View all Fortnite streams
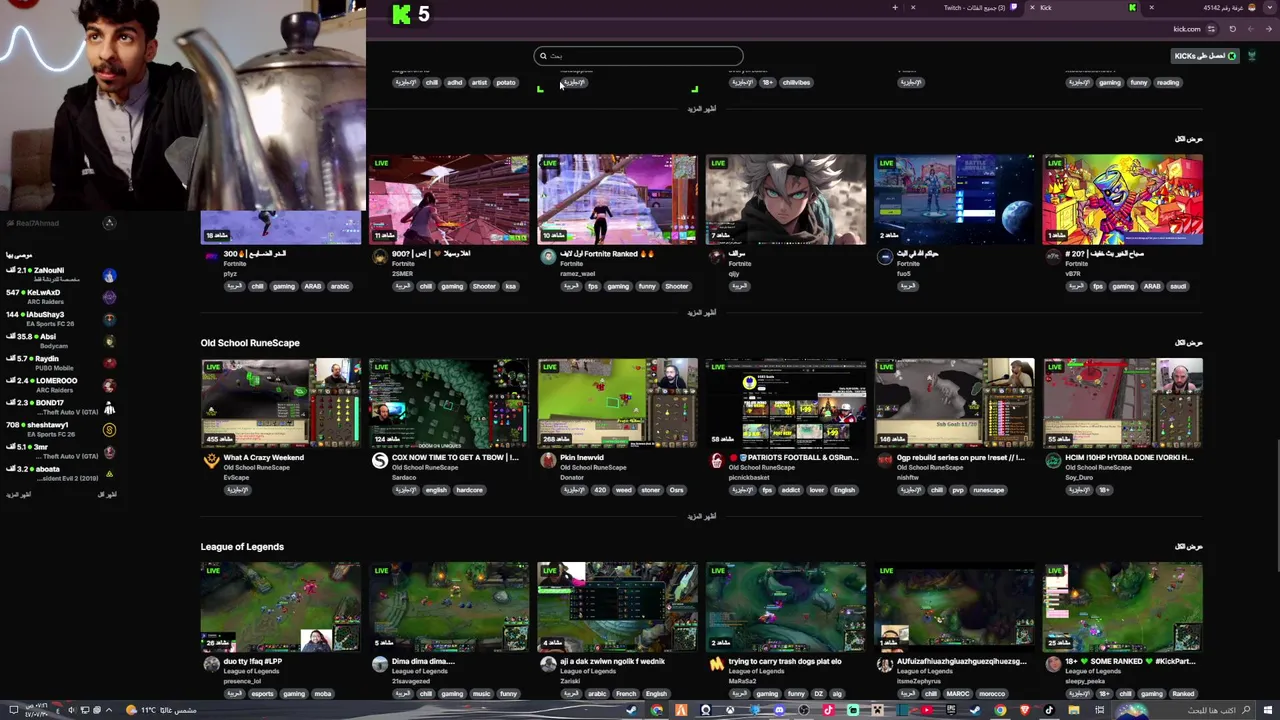 point(1188,139)
